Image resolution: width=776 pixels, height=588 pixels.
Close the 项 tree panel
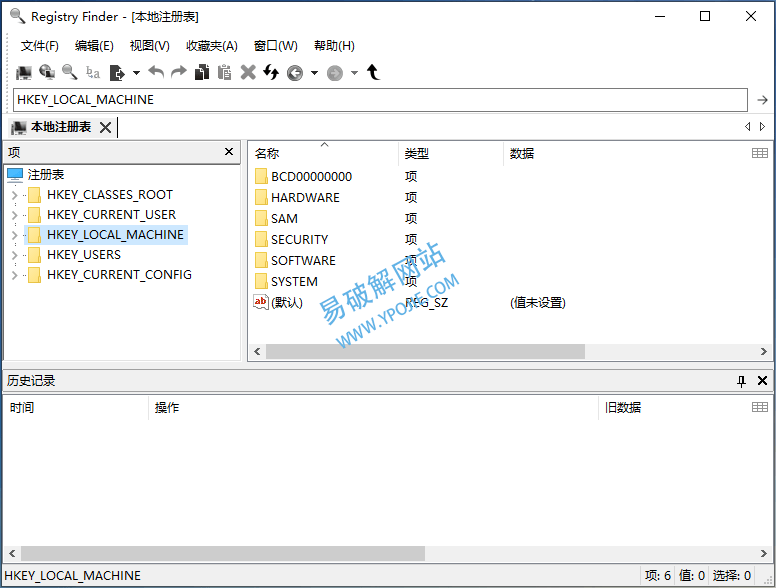click(229, 151)
